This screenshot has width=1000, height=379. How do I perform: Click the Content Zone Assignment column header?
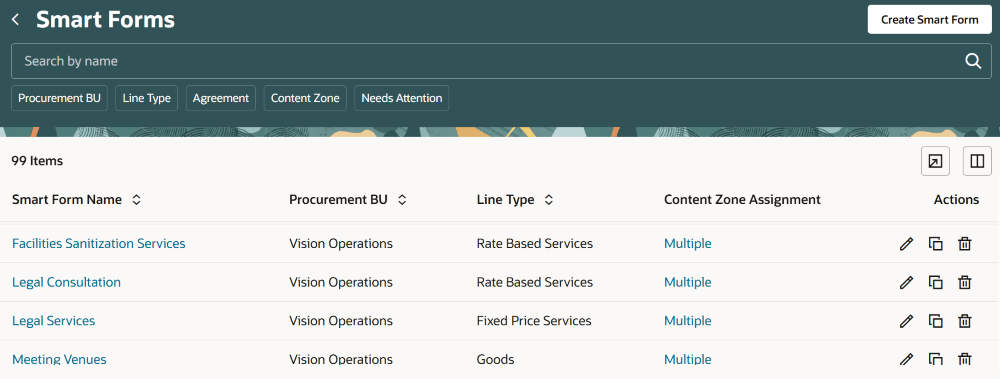tap(742, 200)
